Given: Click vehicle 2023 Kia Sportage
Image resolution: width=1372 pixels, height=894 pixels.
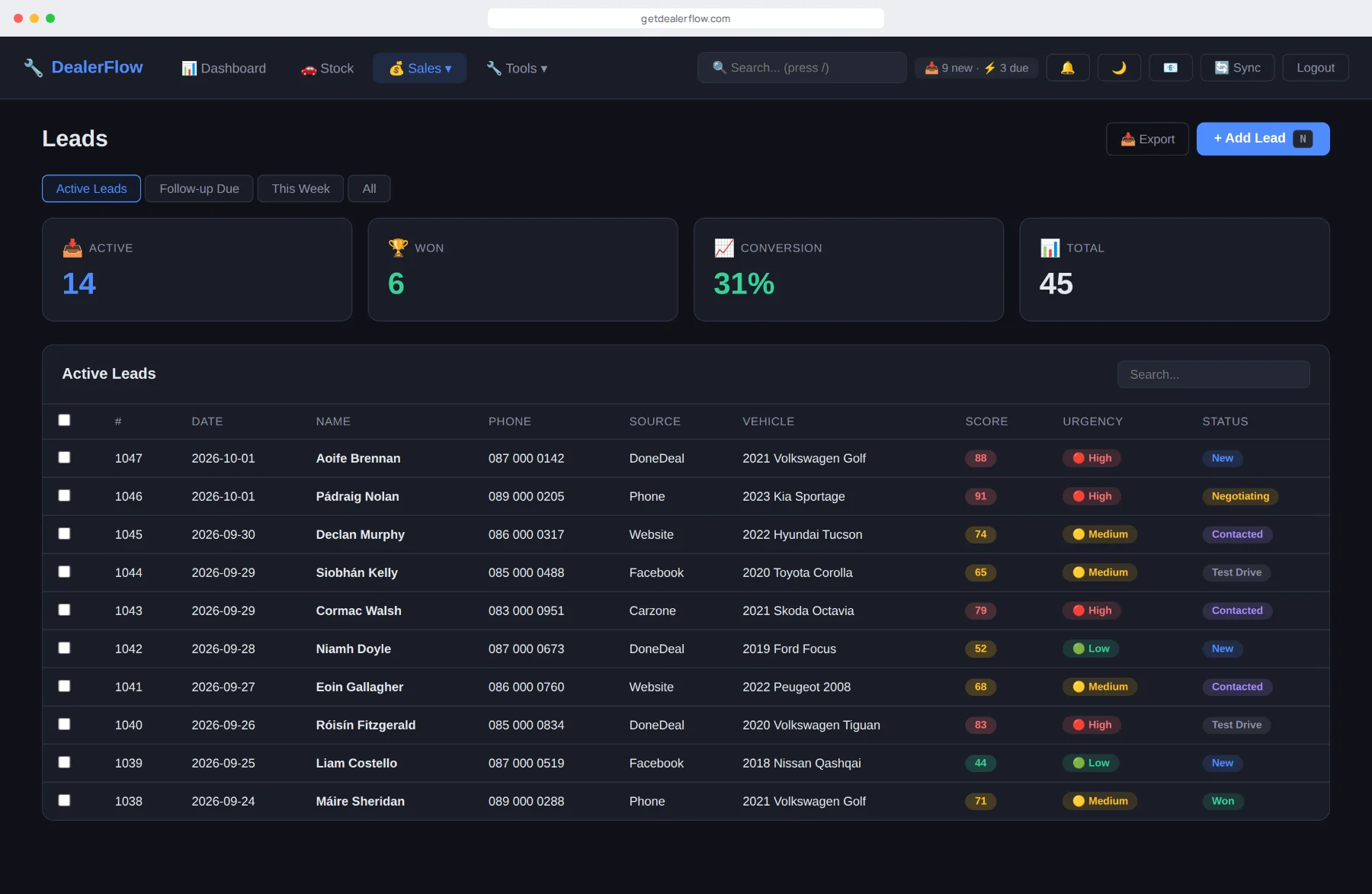Looking at the screenshot, I should click(x=793, y=496).
